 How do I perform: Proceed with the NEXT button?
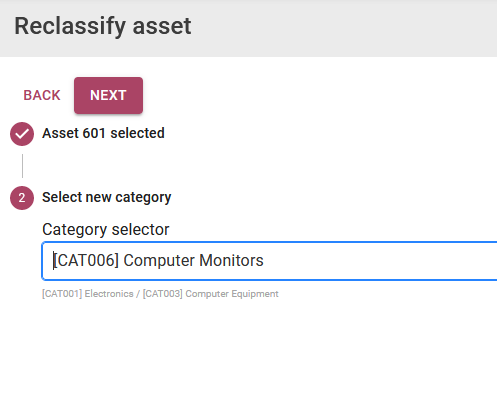[x=108, y=95]
